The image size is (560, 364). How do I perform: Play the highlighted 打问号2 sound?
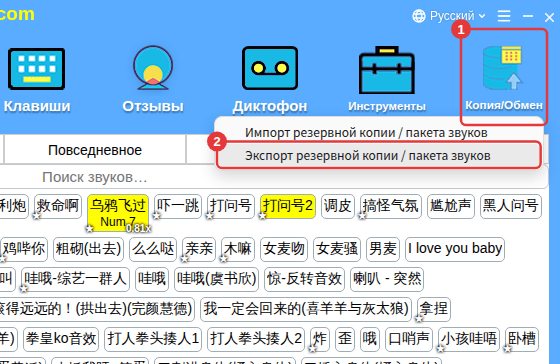pyautogui.click(x=288, y=206)
